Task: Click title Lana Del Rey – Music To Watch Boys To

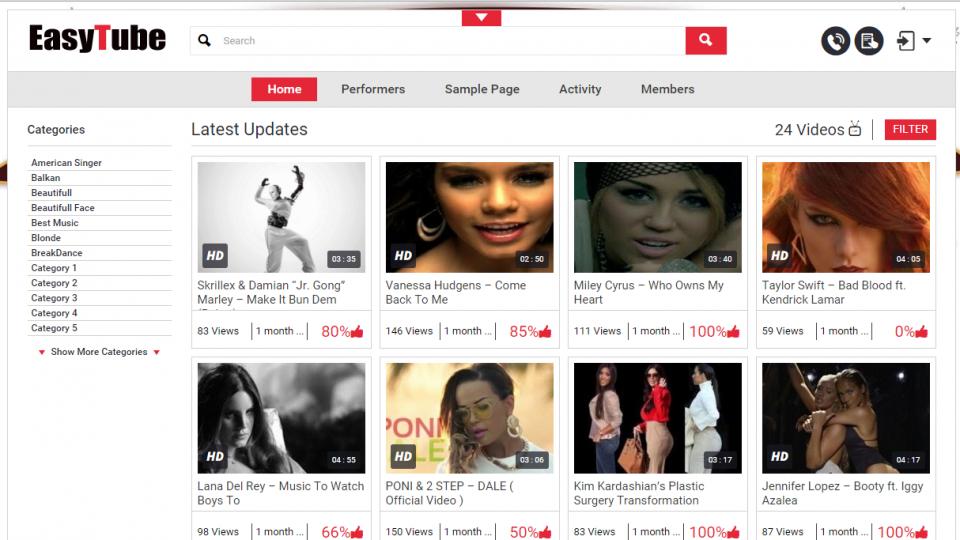Action: click(280, 493)
